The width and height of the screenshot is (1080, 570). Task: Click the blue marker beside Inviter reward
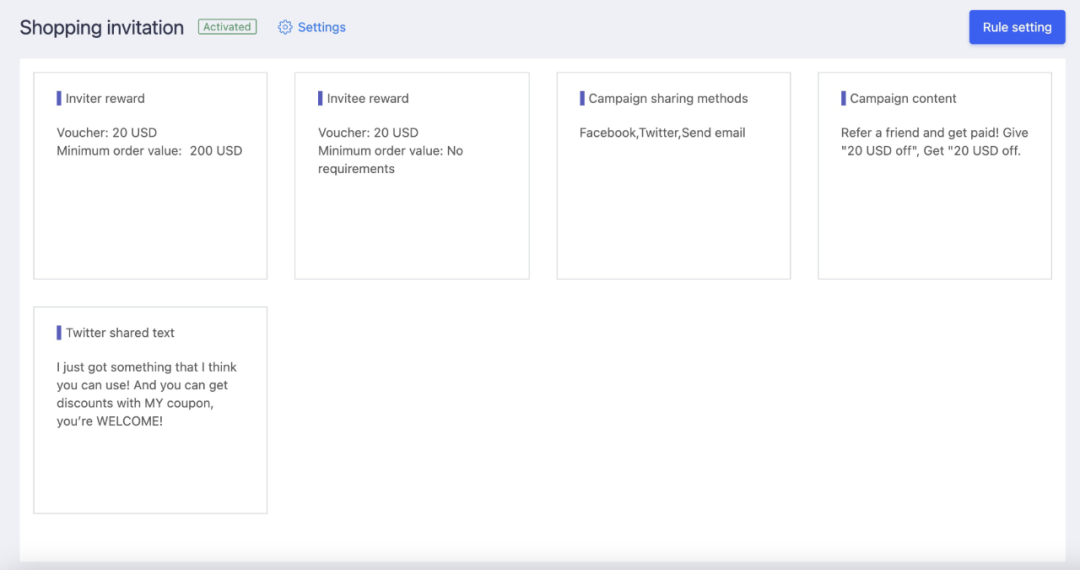(x=59, y=98)
